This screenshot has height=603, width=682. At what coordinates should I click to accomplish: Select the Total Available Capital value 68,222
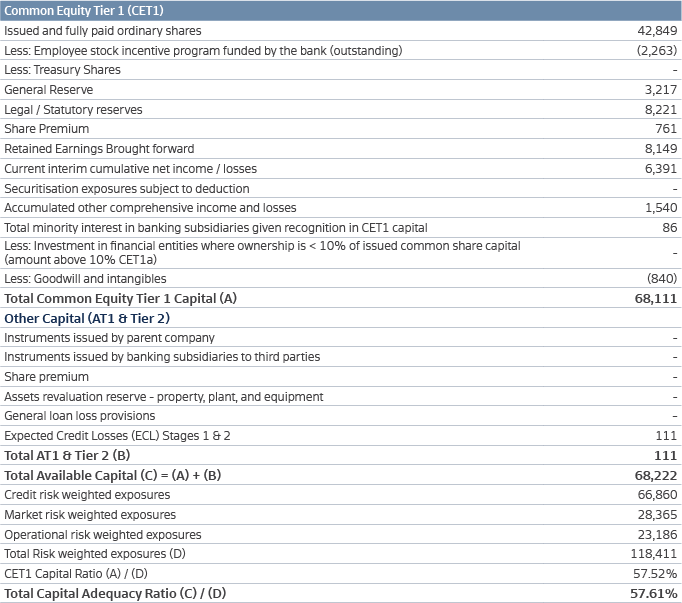tap(656, 475)
